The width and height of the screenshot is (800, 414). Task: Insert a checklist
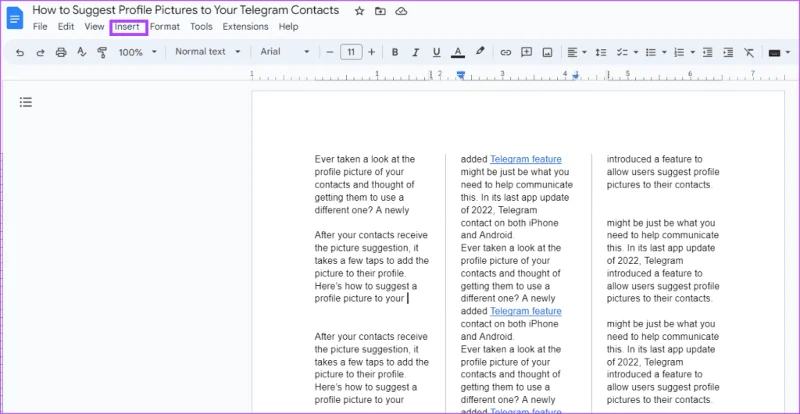pyautogui.click(x=622, y=52)
